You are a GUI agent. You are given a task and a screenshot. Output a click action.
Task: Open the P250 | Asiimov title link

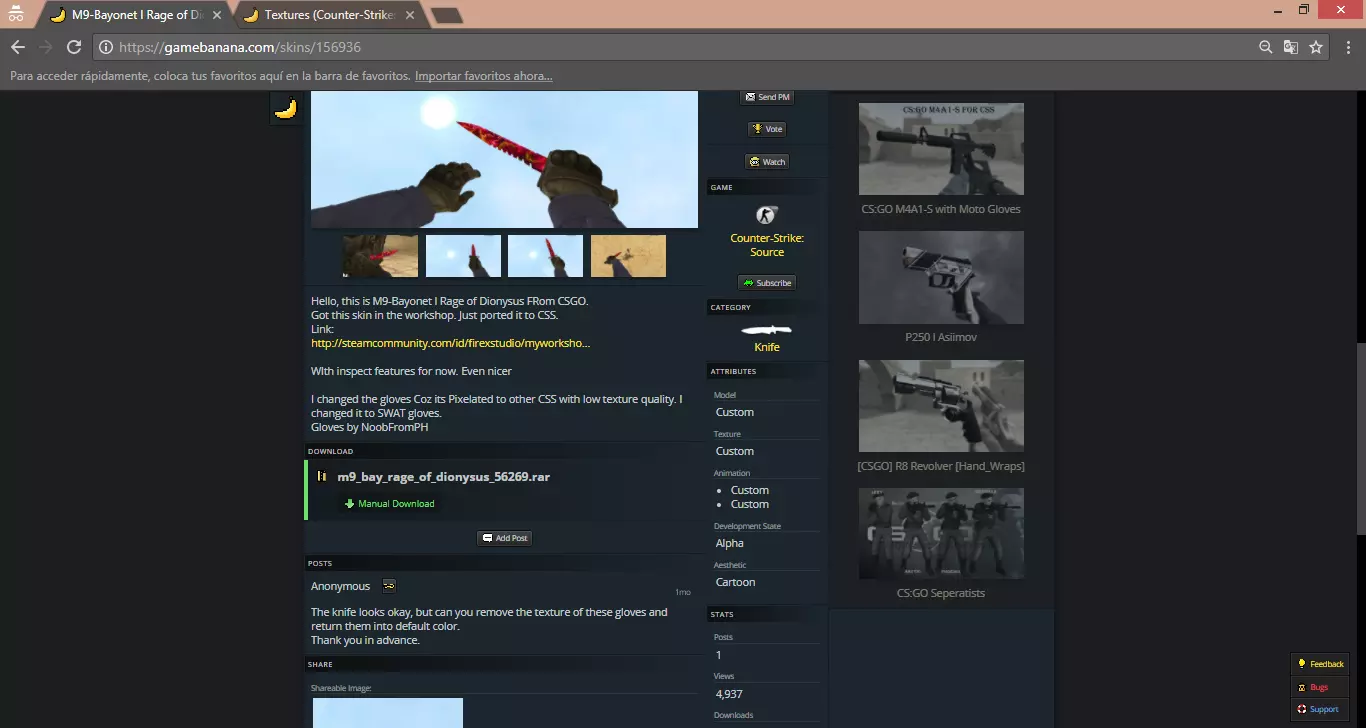941,337
